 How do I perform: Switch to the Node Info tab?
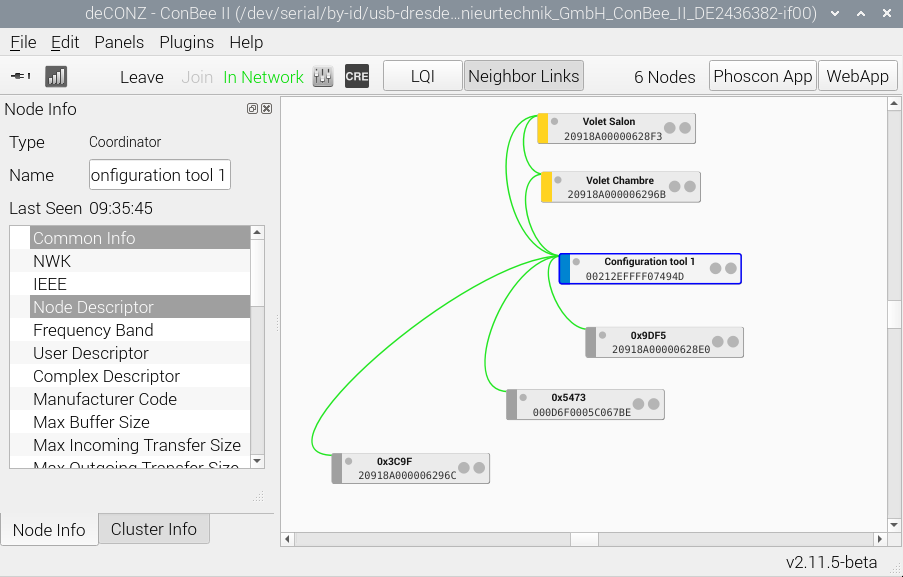(49, 530)
